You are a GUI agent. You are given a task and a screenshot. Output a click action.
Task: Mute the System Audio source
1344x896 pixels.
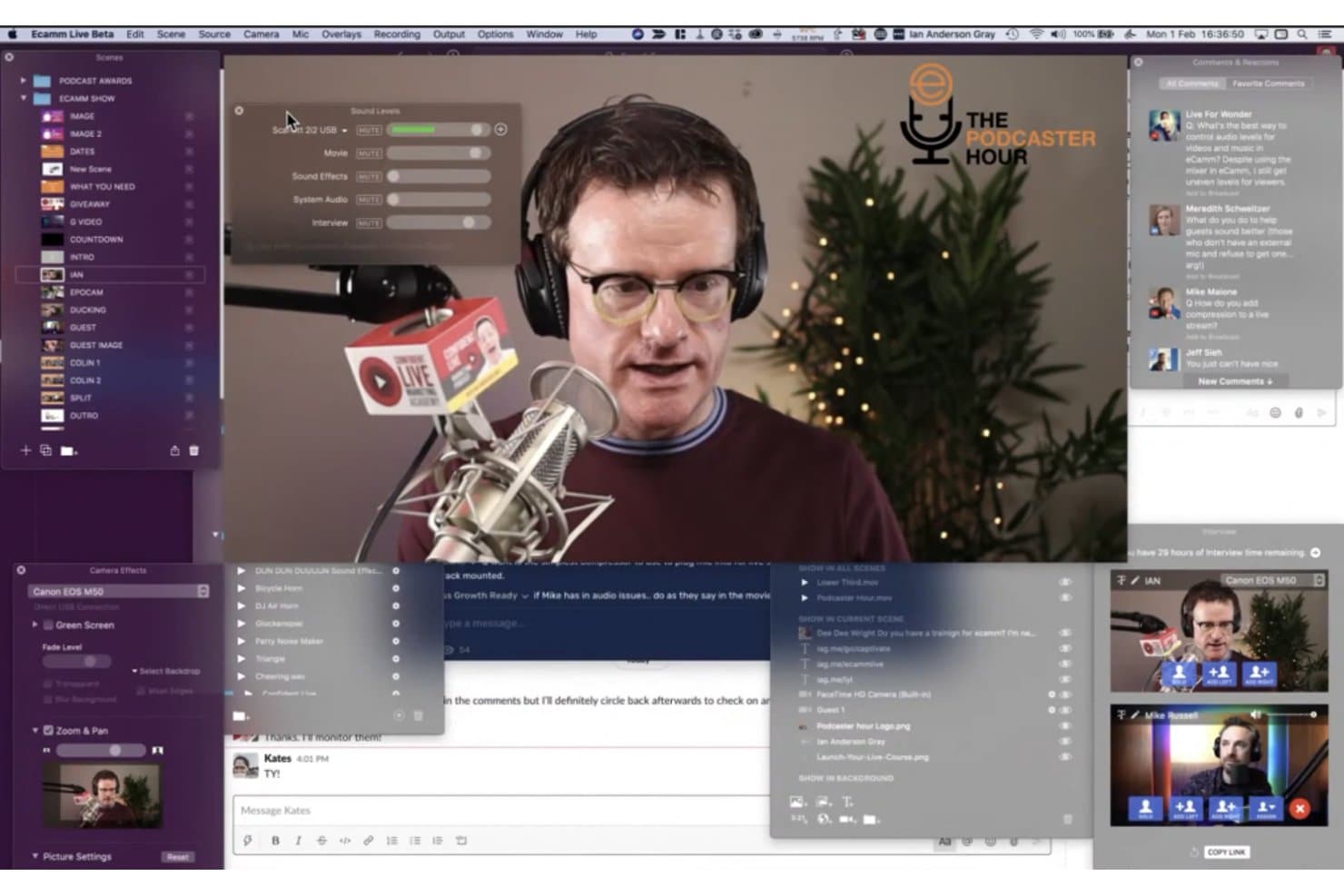tap(369, 200)
